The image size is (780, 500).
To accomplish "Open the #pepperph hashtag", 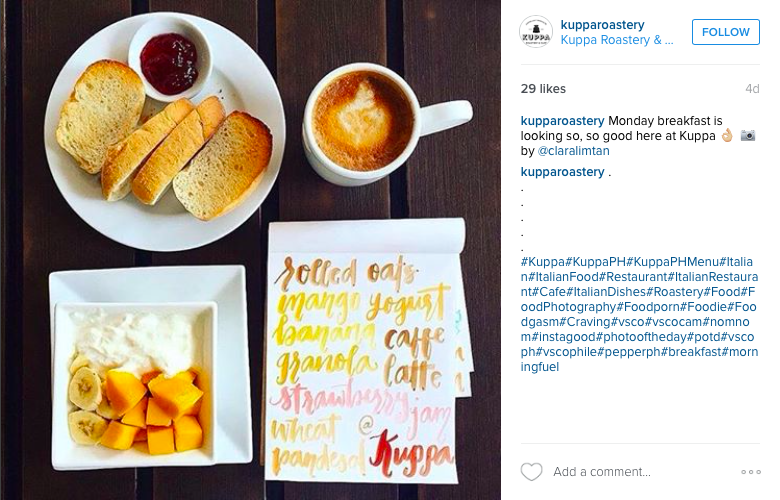I will [629, 352].
